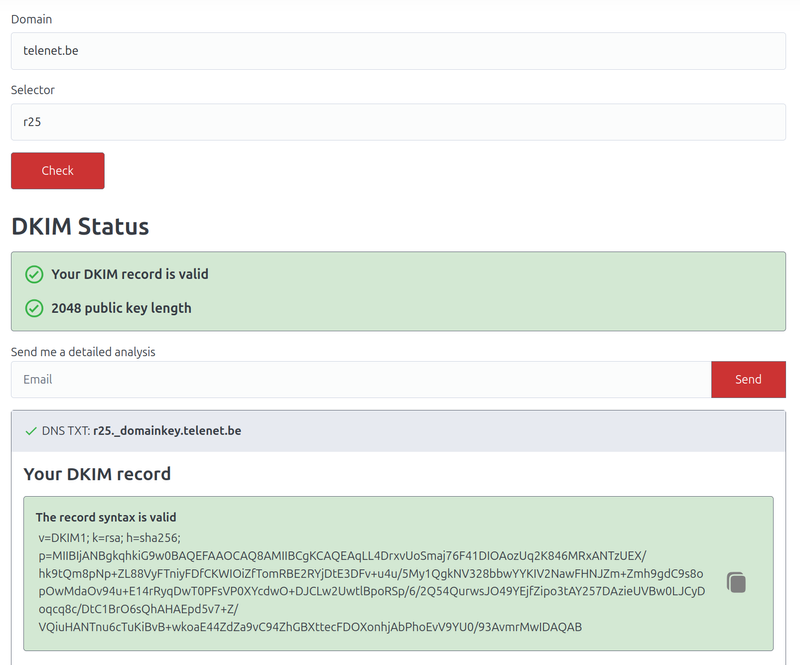This screenshot has width=800, height=665.
Task: Click the check icon beside 2048 key length
Action: [34, 308]
